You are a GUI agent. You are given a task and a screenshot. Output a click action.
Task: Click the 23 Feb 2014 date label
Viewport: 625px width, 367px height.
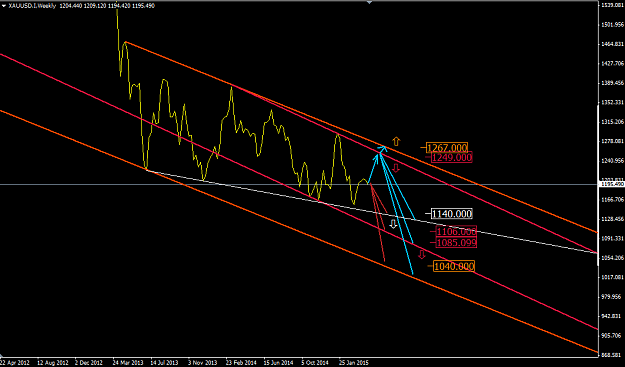[x=240, y=363]
